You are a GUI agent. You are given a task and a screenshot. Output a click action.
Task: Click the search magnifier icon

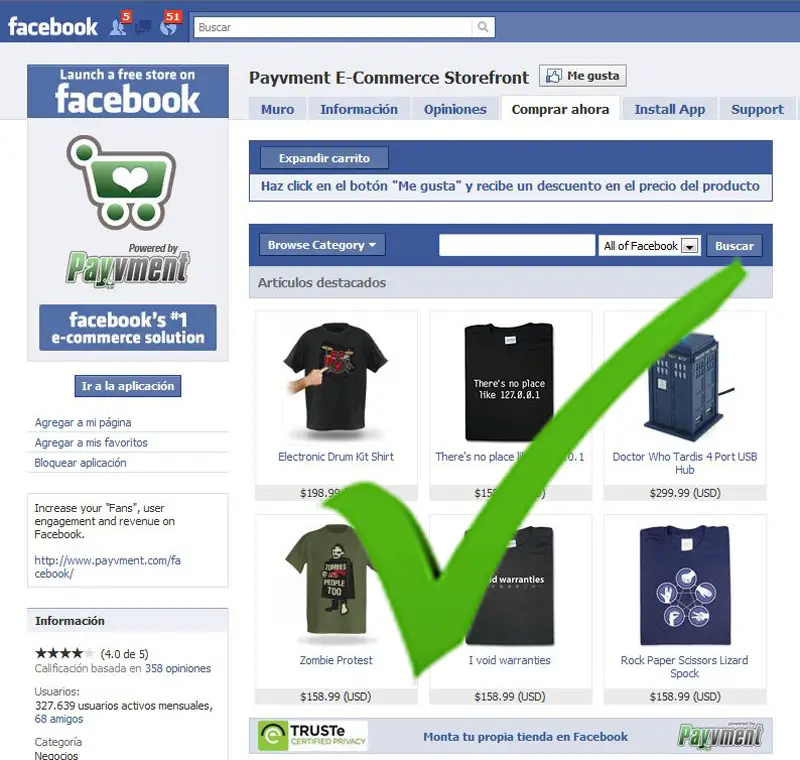click(x=483, y=27)
